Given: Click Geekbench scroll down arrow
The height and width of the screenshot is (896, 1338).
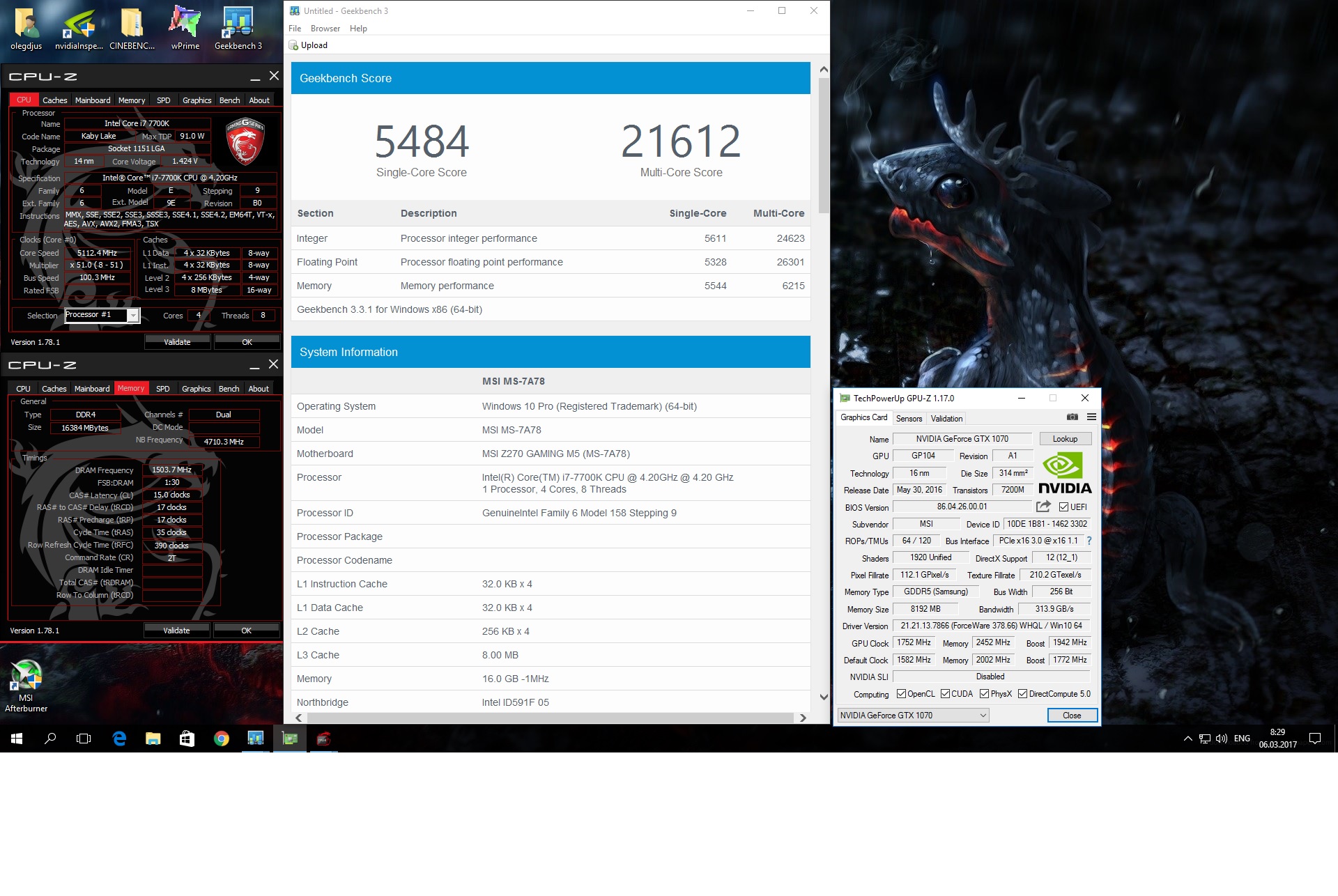Looking at the screenshot, I should click(x=824, y=697).
